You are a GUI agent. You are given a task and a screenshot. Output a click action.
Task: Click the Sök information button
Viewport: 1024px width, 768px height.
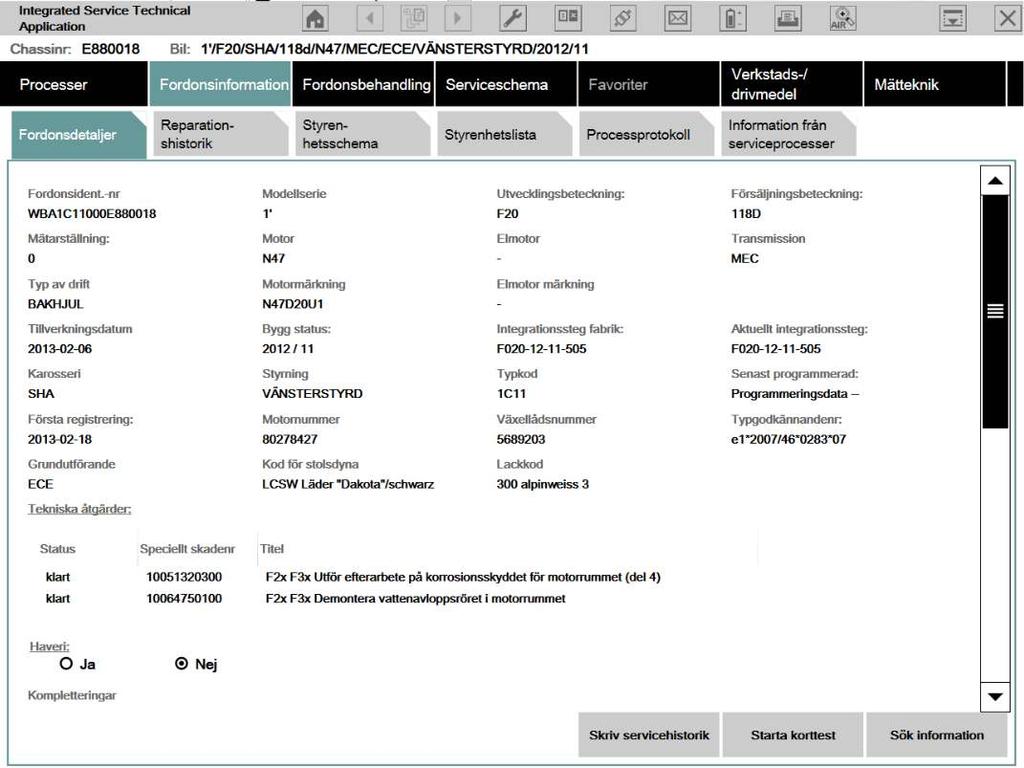pyautogui.click(x=936, y=735)
